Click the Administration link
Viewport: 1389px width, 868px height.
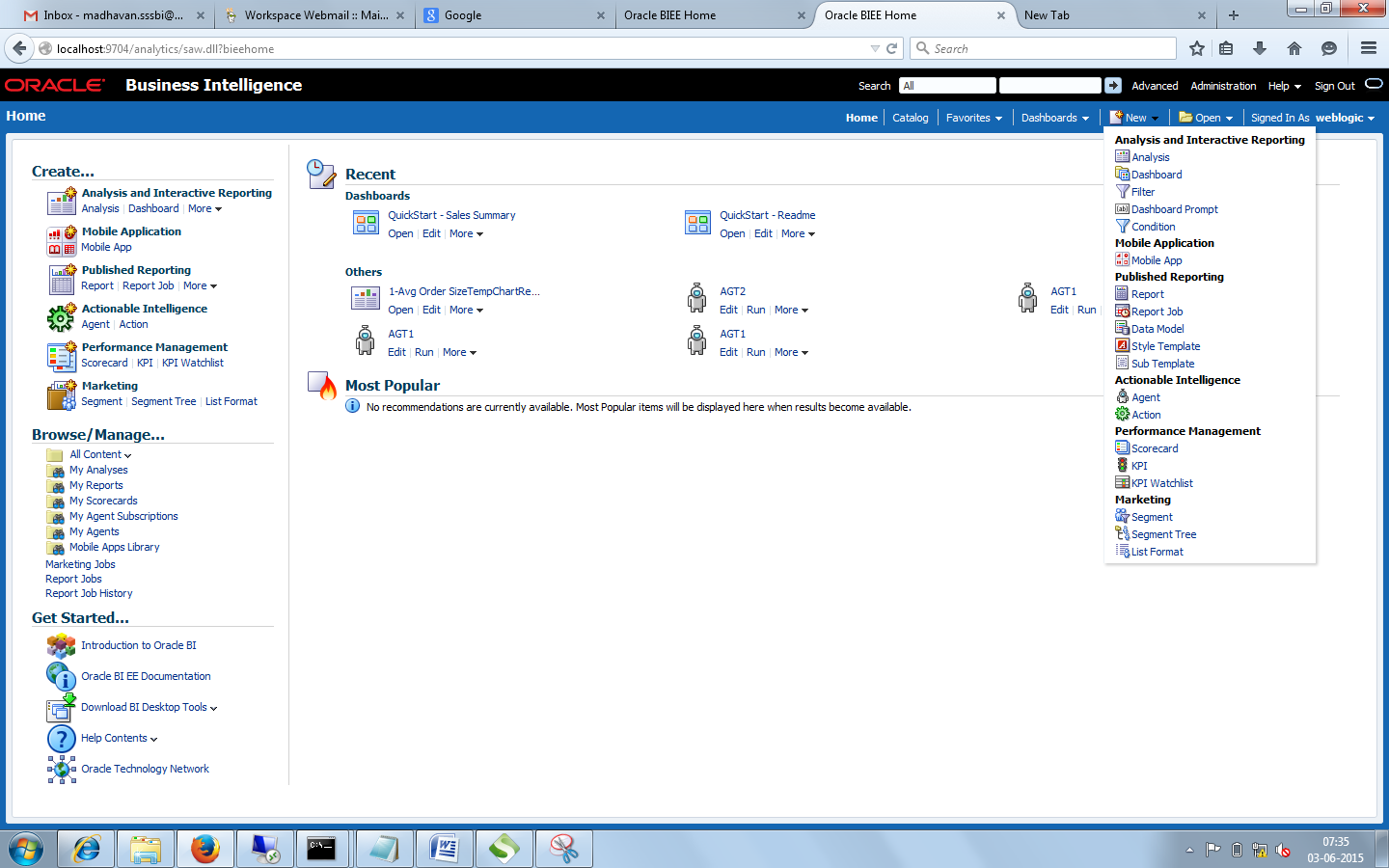click(1223, 86)
